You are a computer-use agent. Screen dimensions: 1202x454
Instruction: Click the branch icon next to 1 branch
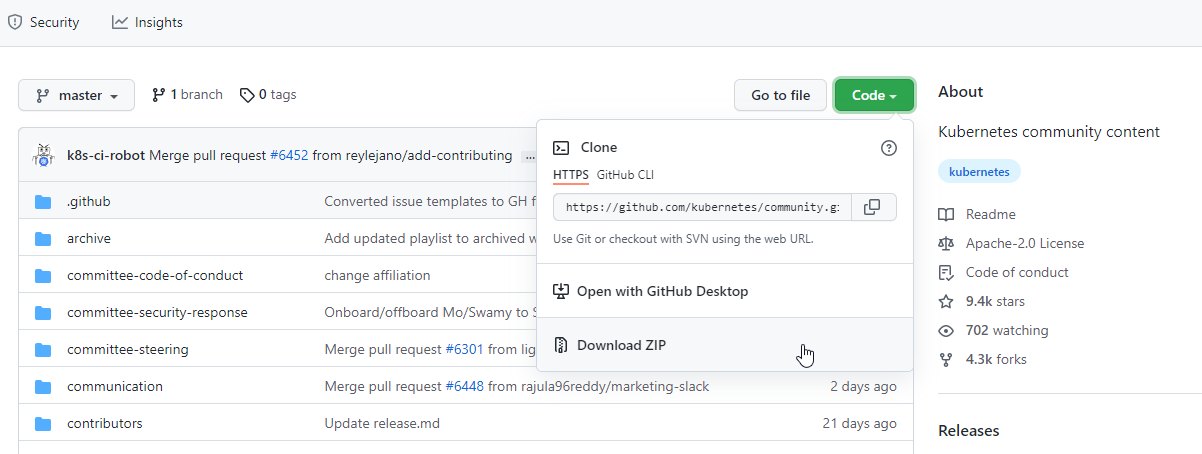(158, 95)
